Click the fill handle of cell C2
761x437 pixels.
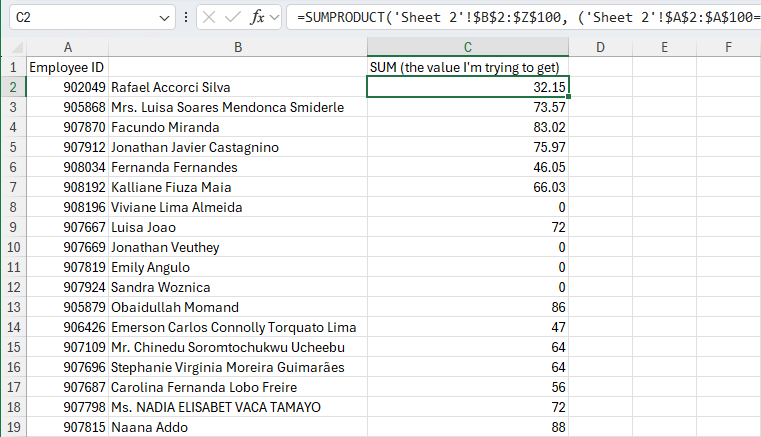pyautogui.click(x=568, y=97)
